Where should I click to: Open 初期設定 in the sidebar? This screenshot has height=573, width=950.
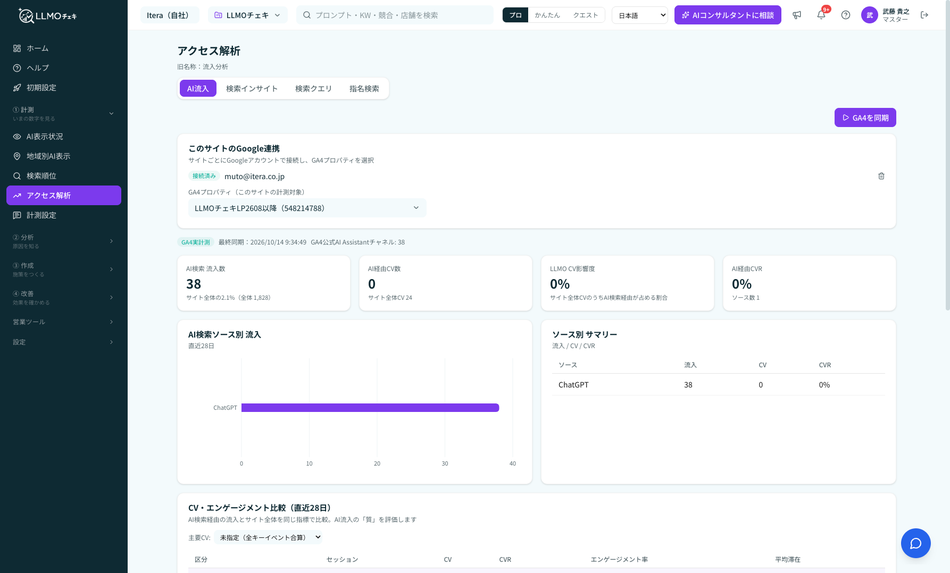coord(64,88)
